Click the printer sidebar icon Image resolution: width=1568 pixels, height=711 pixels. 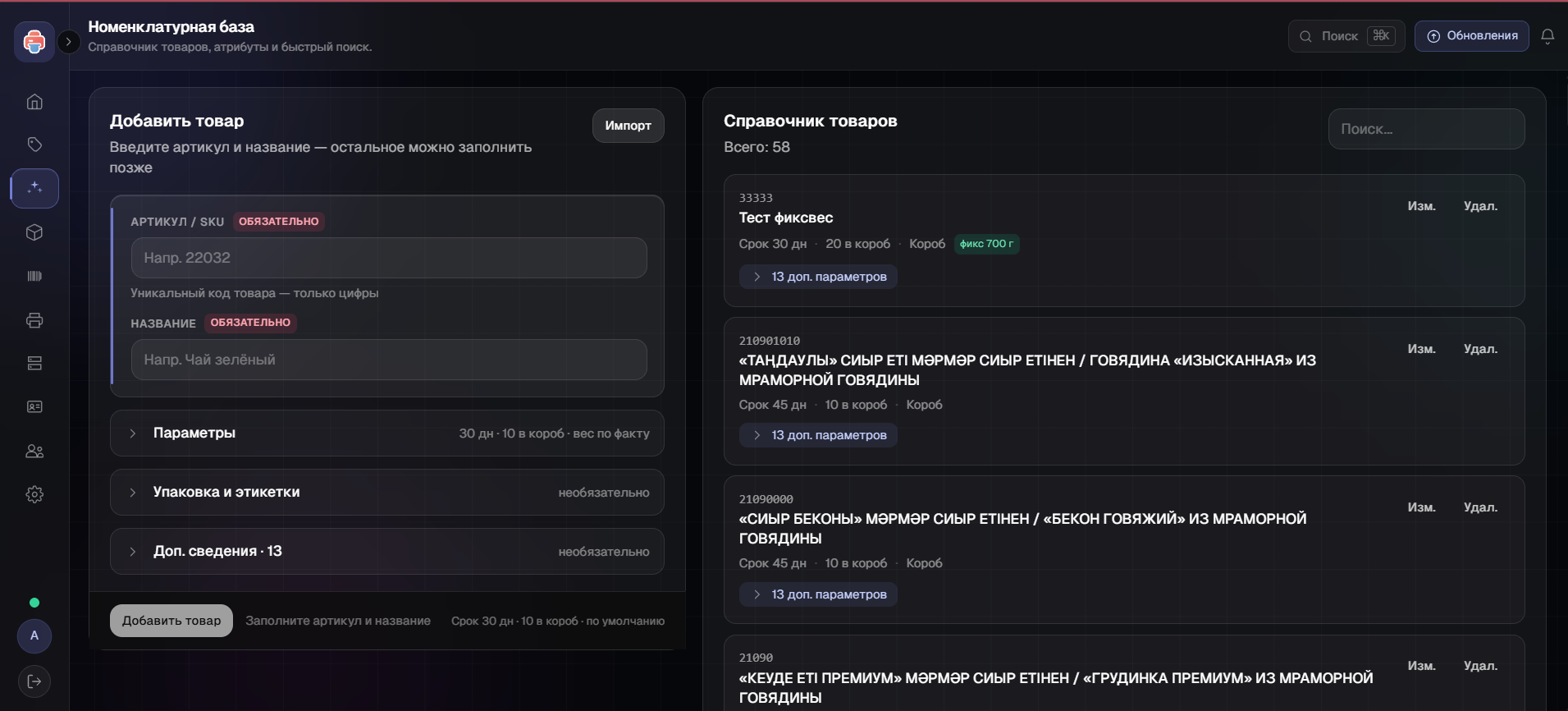coord(34,320)
